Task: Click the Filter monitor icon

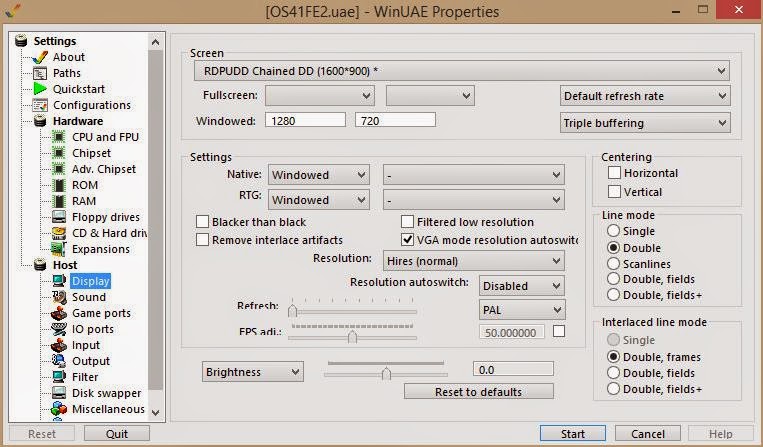Action: point(59,377)
